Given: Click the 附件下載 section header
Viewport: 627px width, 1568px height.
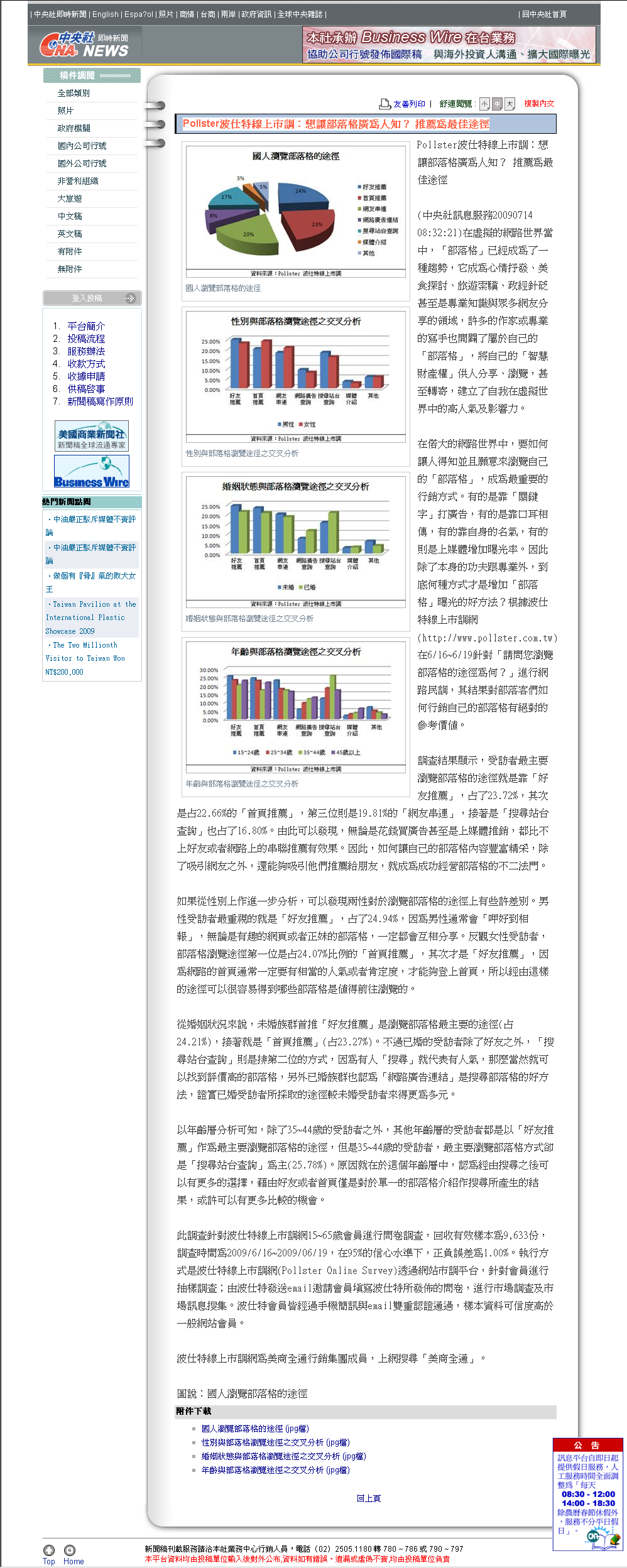Looking at the screenshot, I should (366, 1412).
